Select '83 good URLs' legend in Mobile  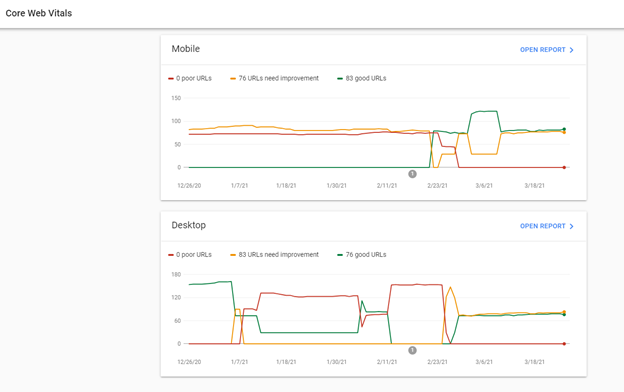pos(362,78)
